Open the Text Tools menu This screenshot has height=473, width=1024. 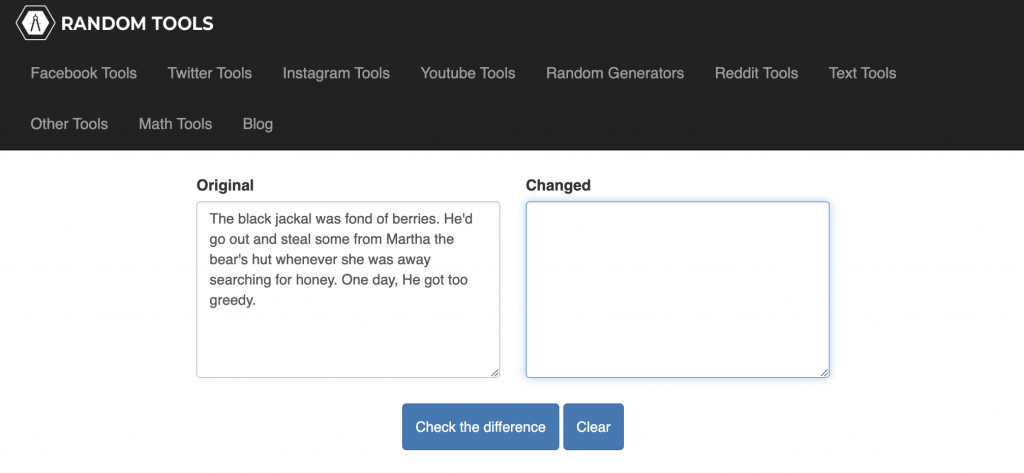tap(862, 73)
